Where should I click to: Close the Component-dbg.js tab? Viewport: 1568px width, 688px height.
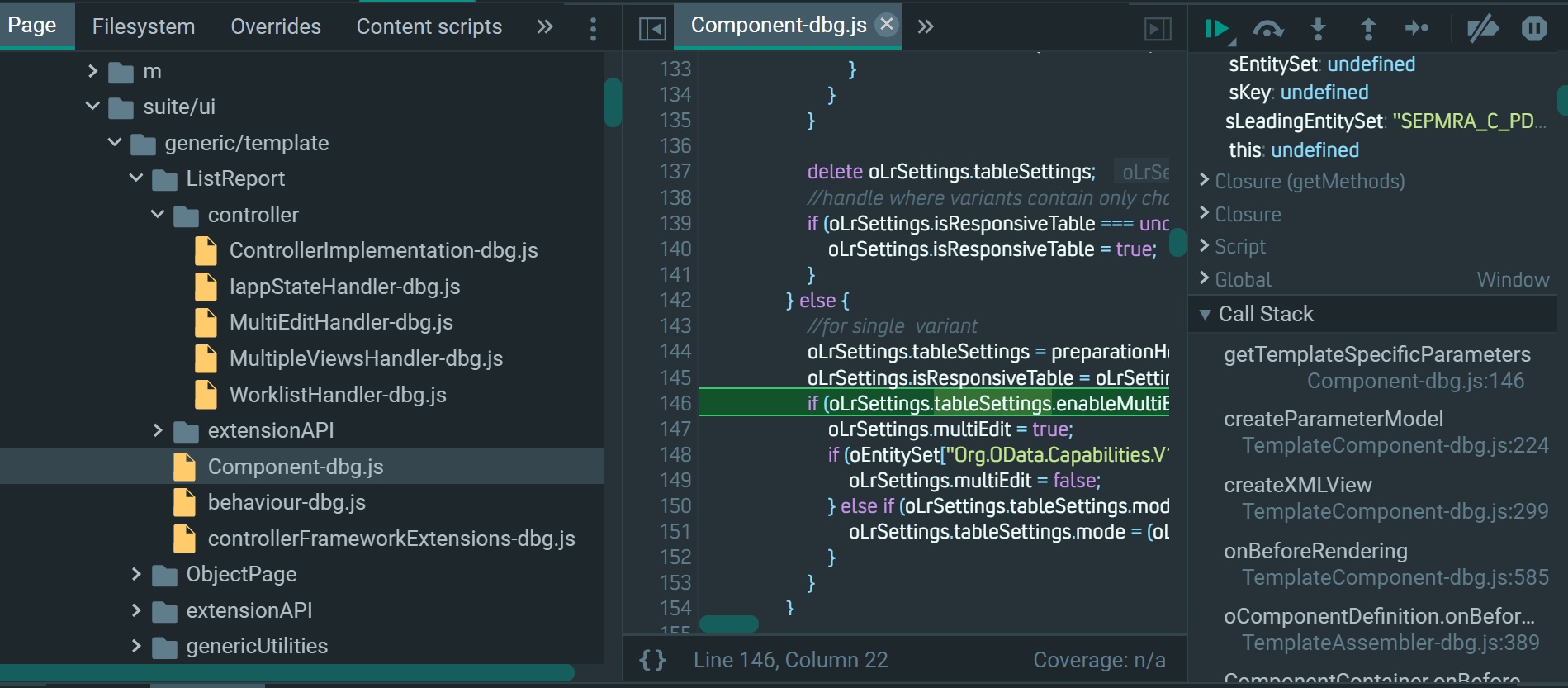tap(887, 25)
